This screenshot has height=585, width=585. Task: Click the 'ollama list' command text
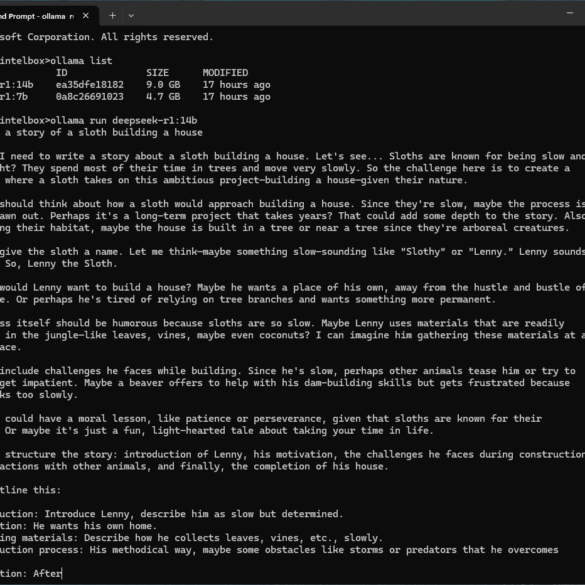[x=81, y=60]
